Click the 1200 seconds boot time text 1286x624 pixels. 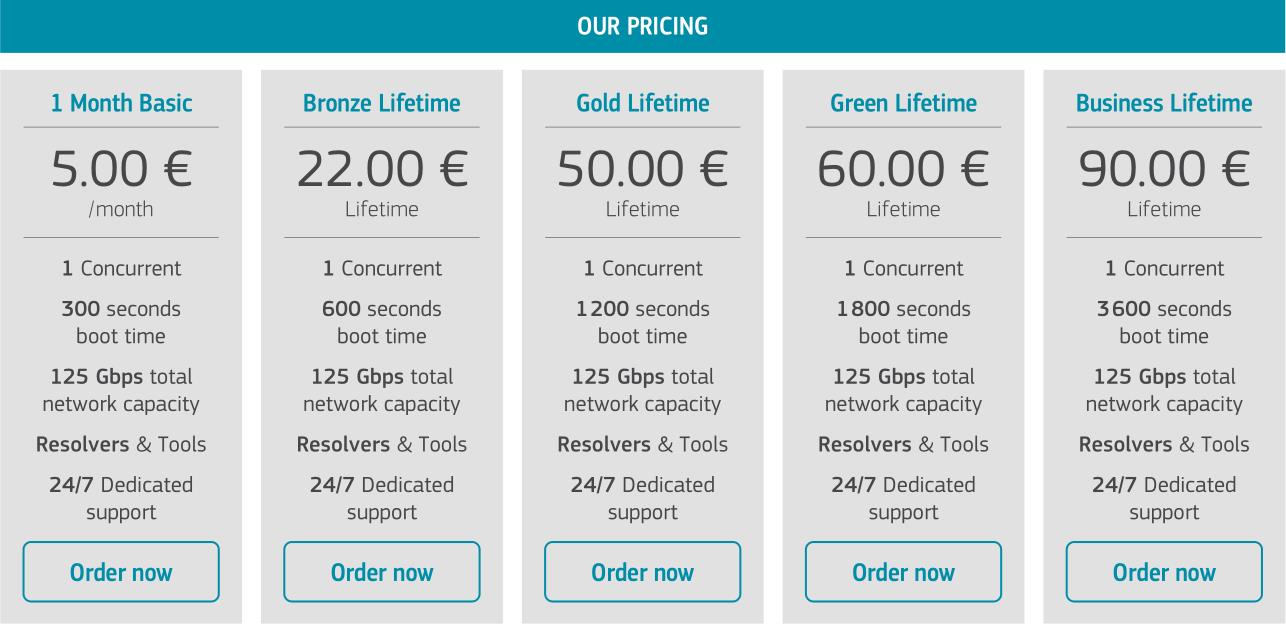[642, 322]
